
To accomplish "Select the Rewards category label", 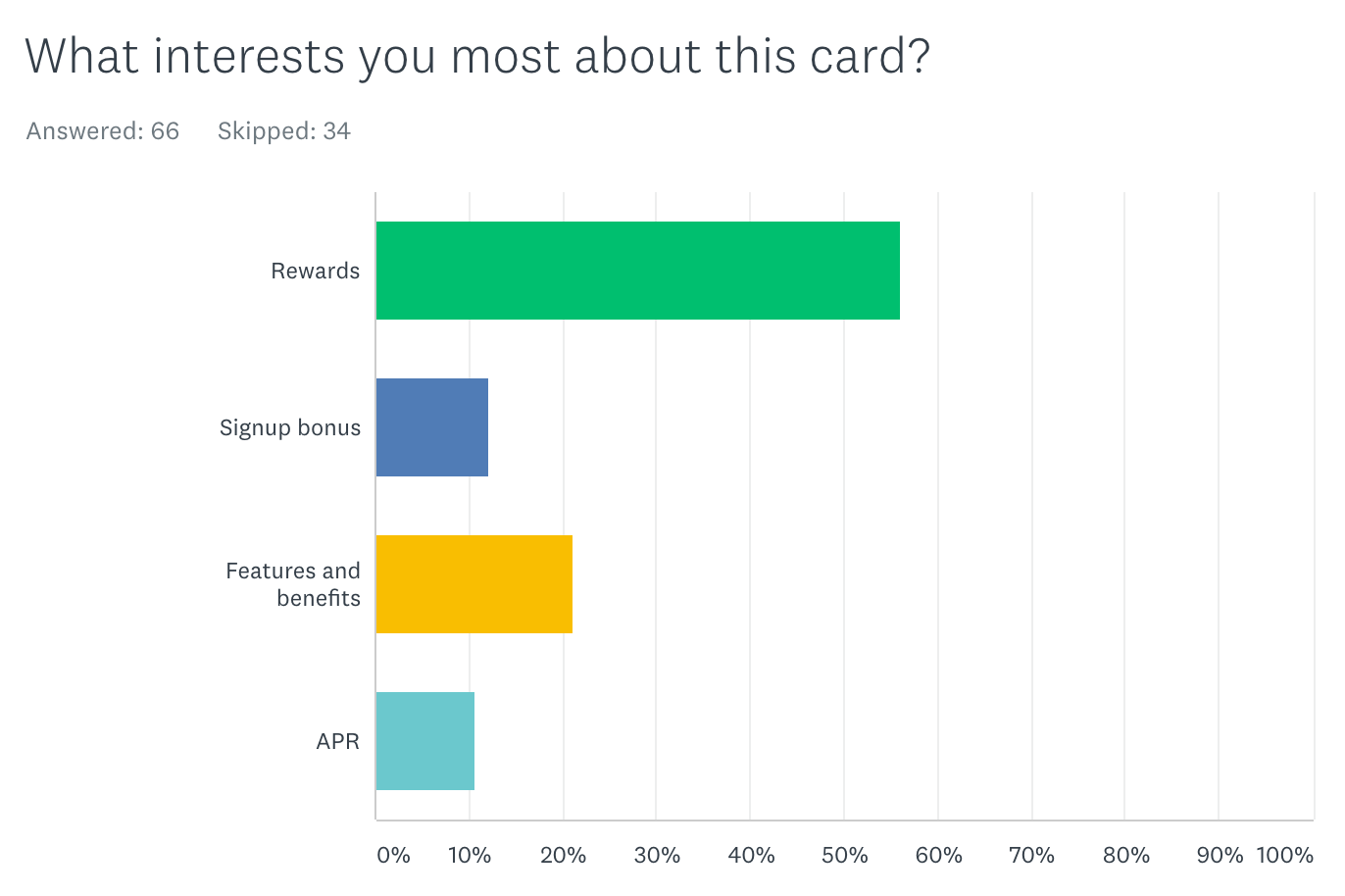I will point(316,271).
